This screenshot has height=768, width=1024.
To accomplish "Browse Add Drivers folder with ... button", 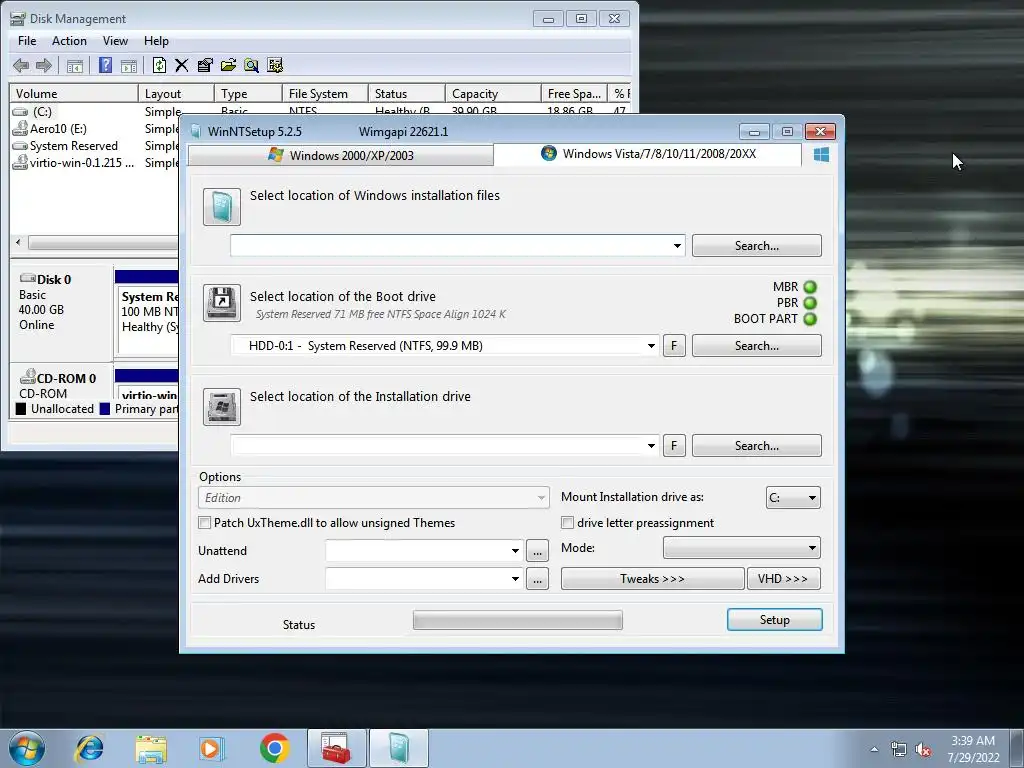I will point(537,579).
